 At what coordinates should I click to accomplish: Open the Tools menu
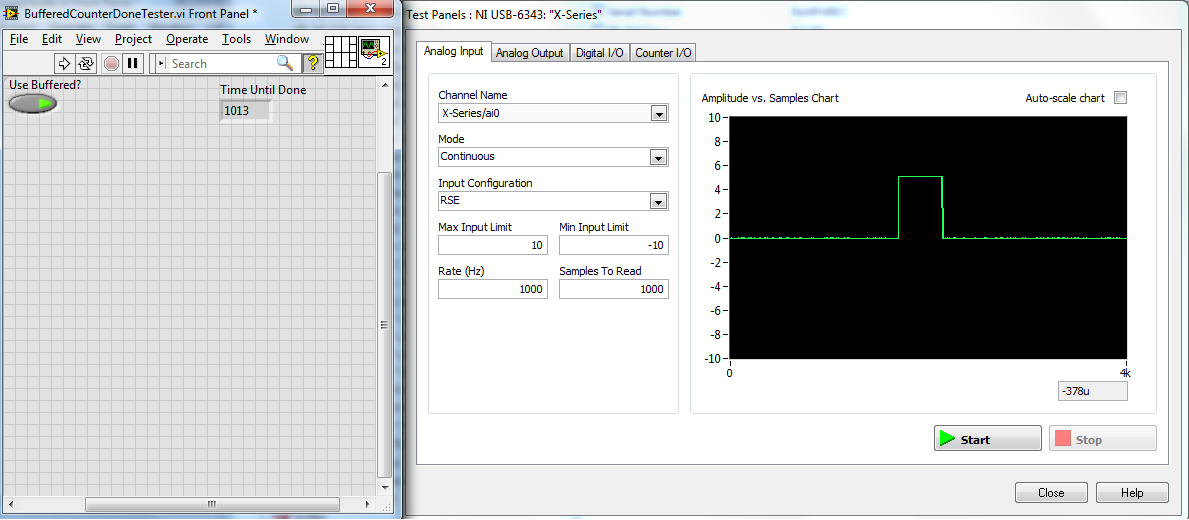point(237,39)
